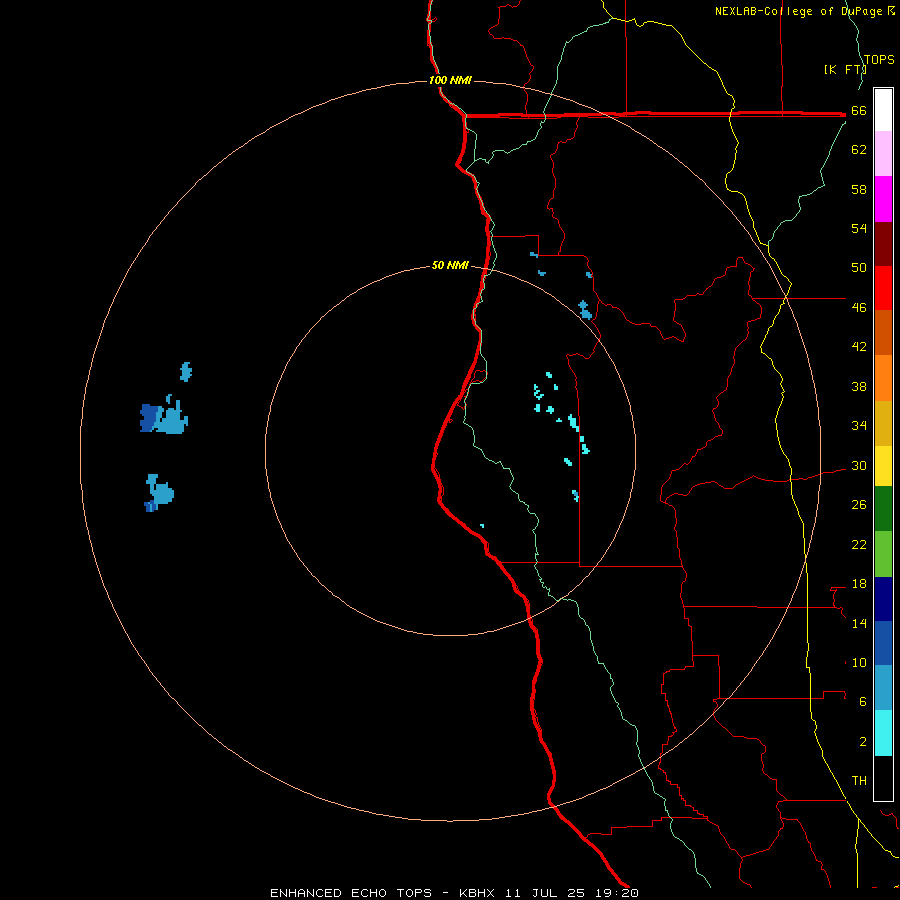Click the '66' legend value
Viewport: 900px width, 900px height.
coord(859,111)
